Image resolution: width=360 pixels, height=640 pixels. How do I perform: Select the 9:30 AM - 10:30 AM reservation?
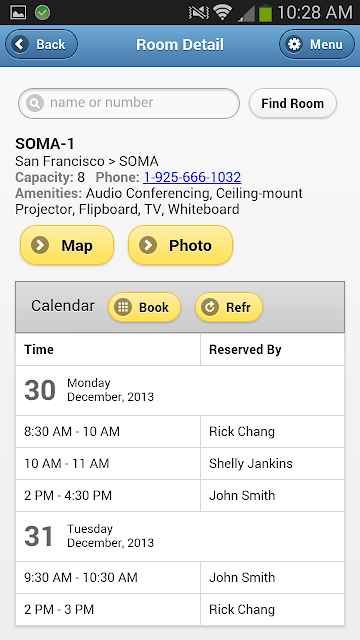tap(180, 577)
